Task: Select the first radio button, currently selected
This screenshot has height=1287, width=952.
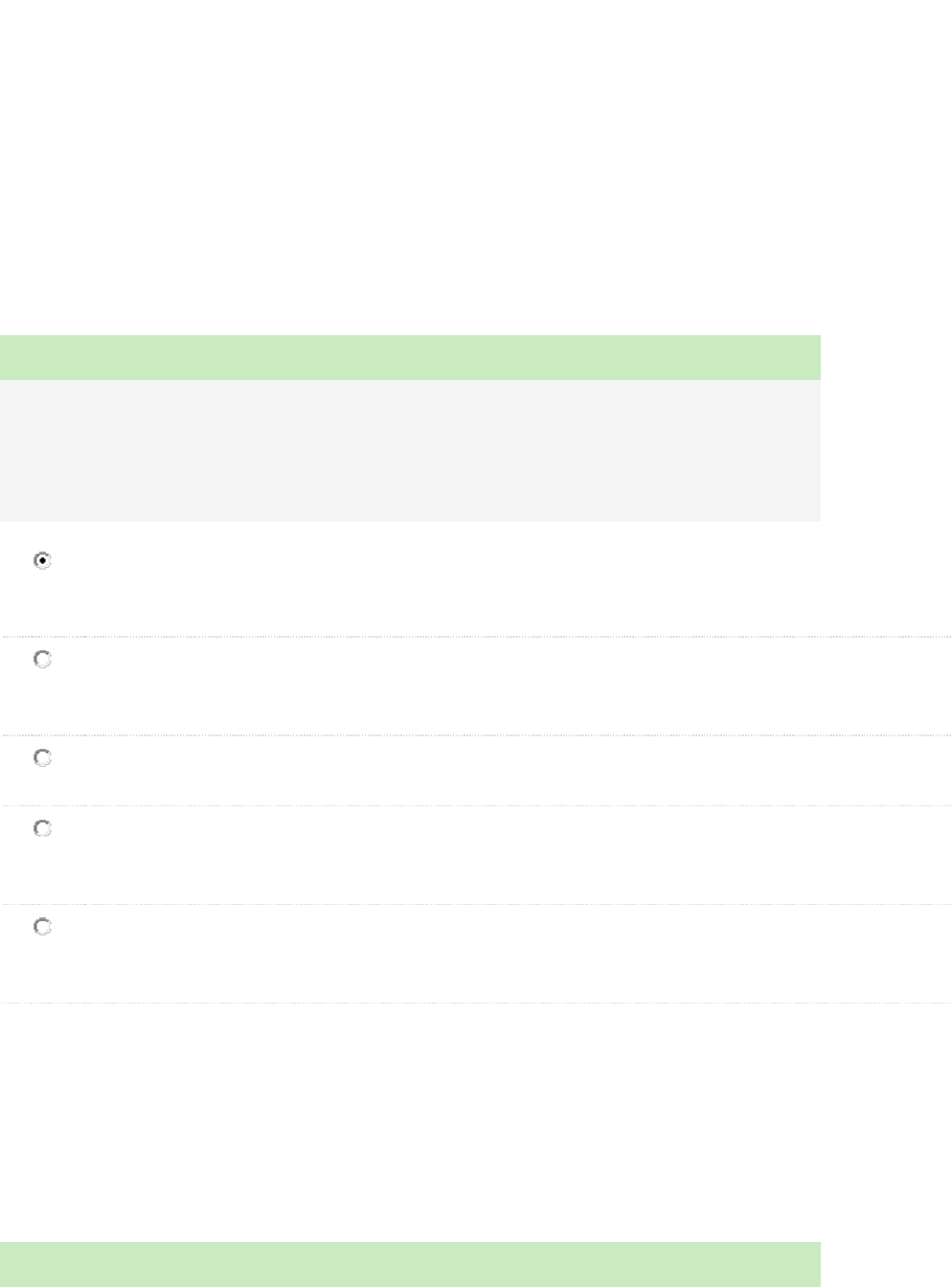Action: 42,561
